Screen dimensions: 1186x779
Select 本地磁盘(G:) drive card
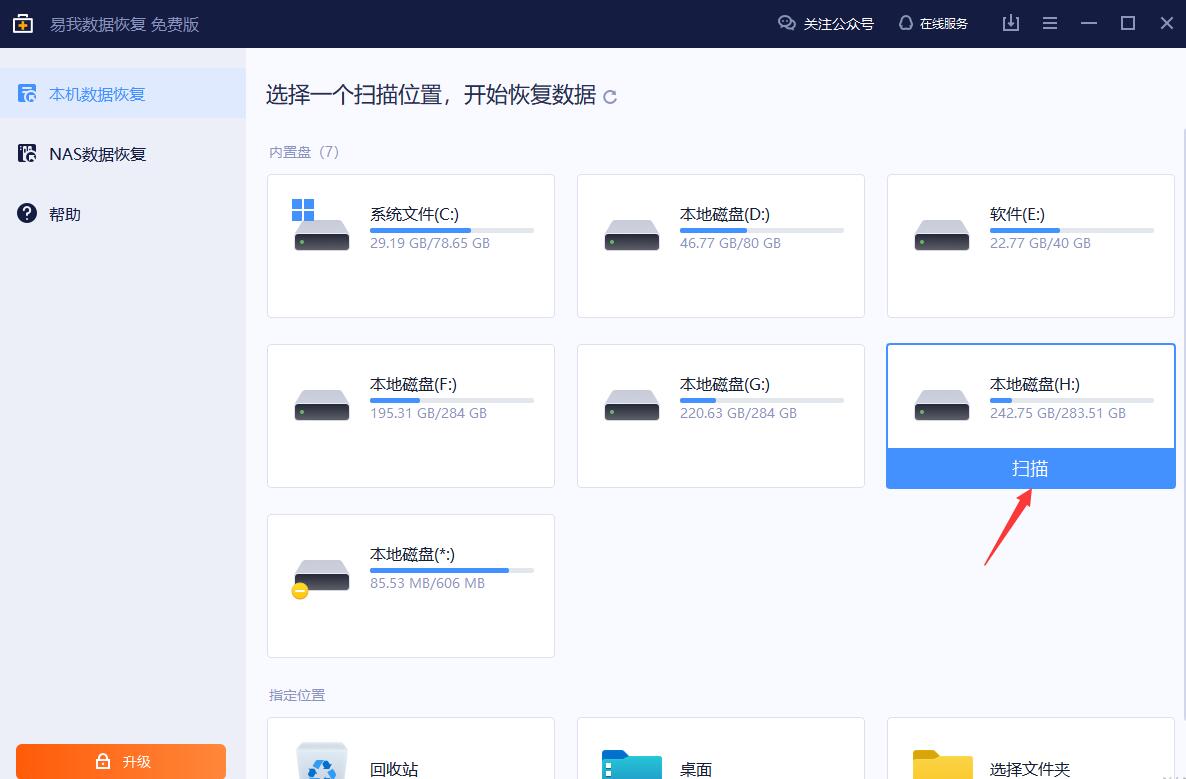(x=720, y=415)
